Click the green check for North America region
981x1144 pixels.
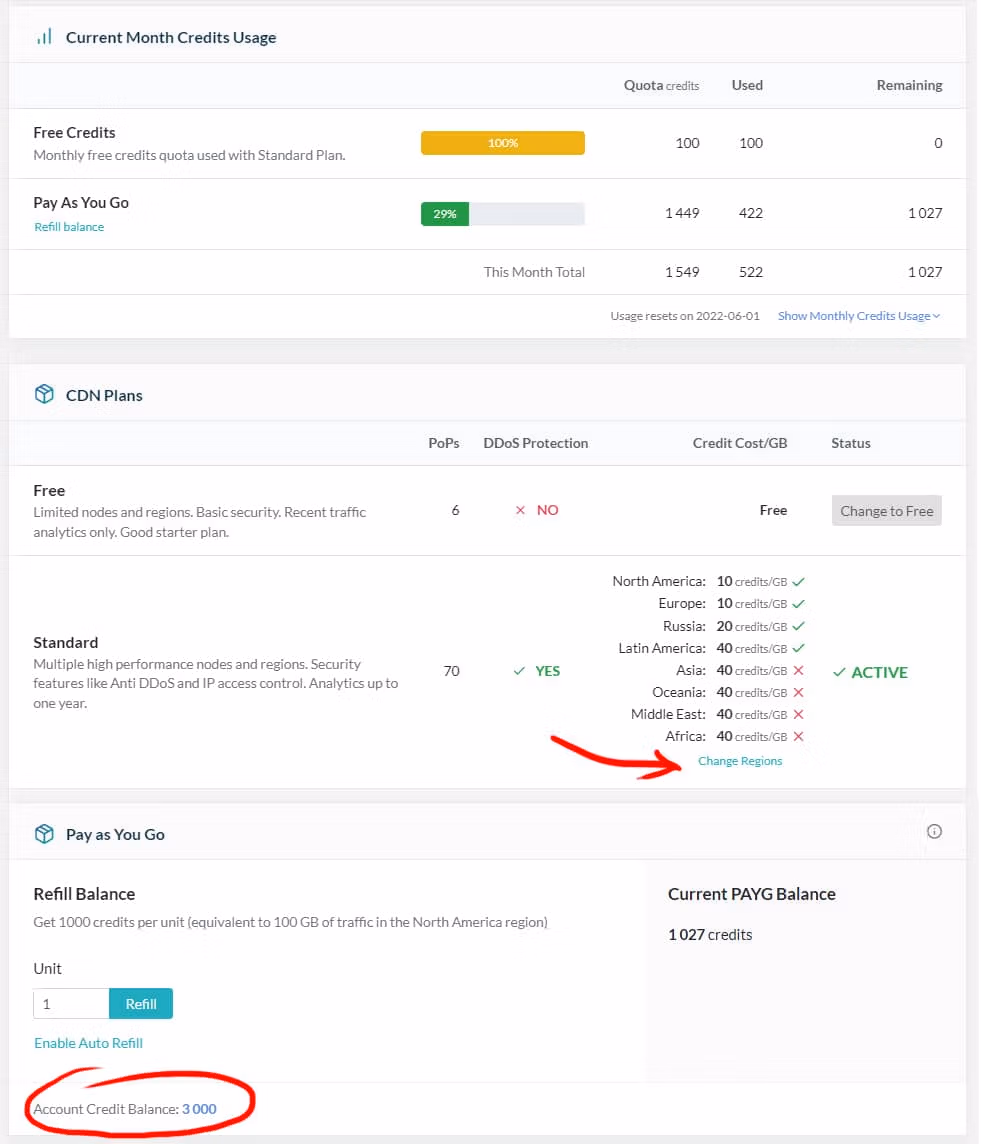click(799, 581)
